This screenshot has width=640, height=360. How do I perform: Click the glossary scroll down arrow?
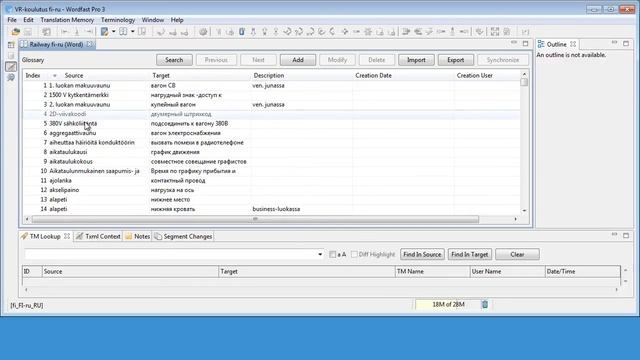524,211
